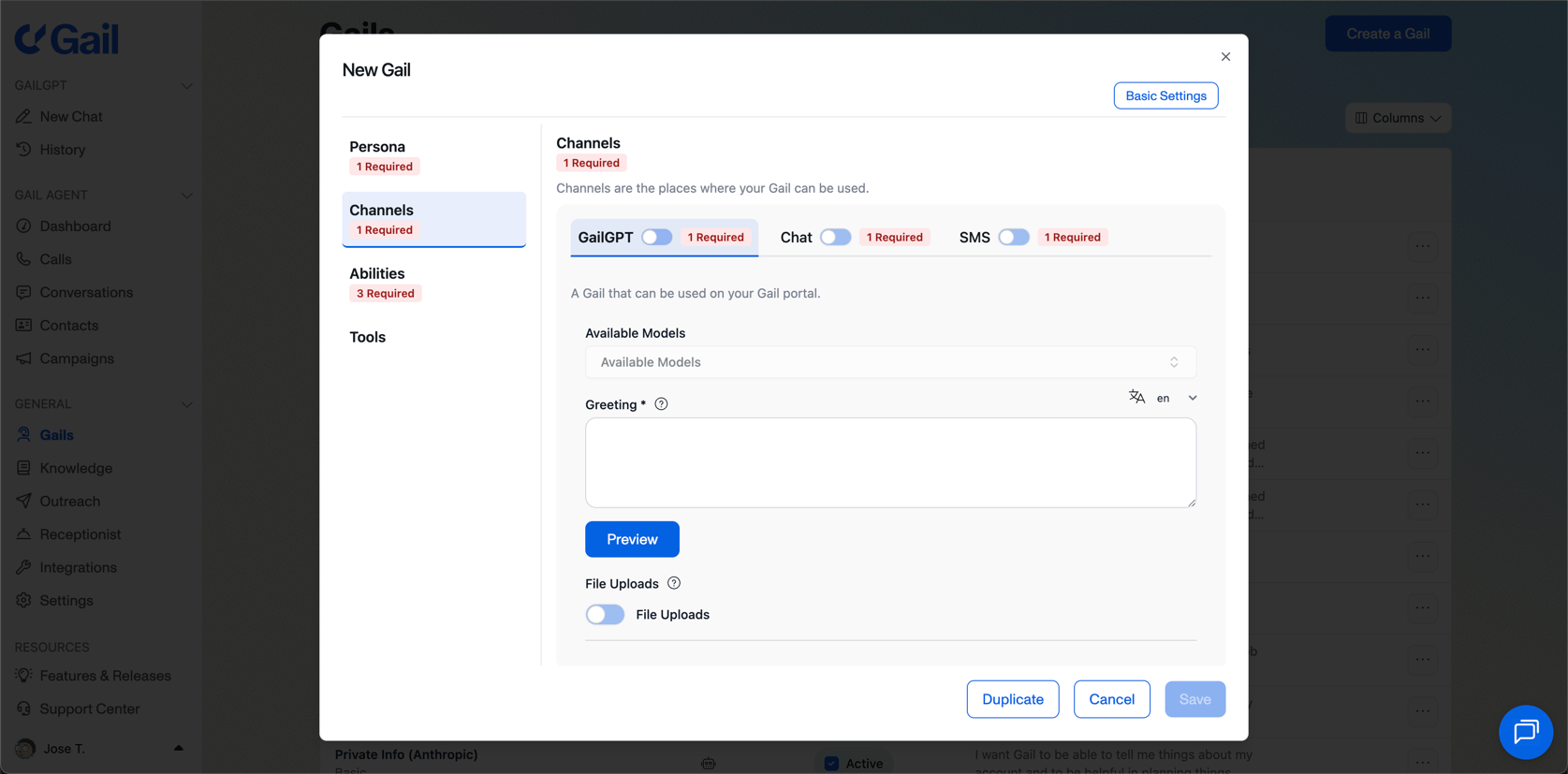Viewport: 1568px width, 774px height.
Task: Open the support chat bubble icon
Action: [1526, 732]
